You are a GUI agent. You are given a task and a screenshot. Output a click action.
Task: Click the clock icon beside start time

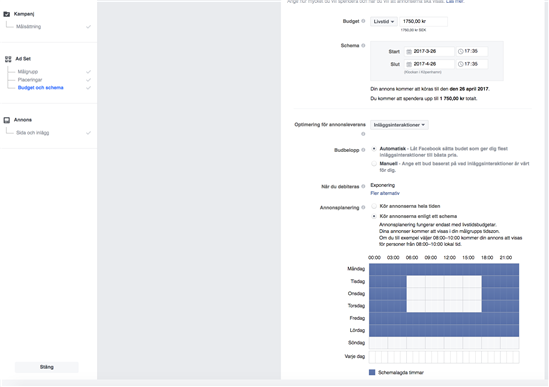point(460,51)
